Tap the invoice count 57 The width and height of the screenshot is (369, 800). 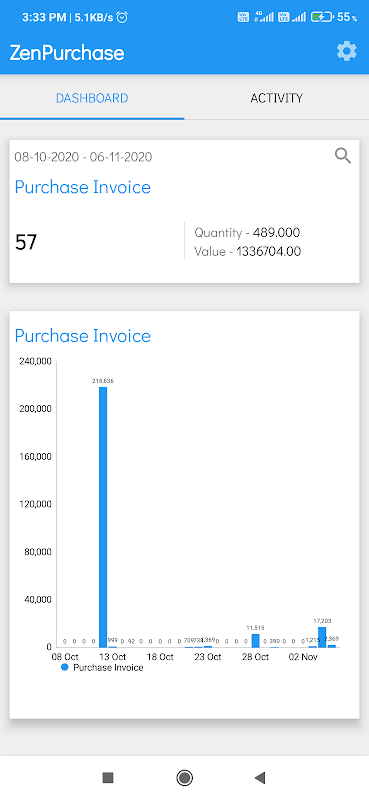click(26, 242)
